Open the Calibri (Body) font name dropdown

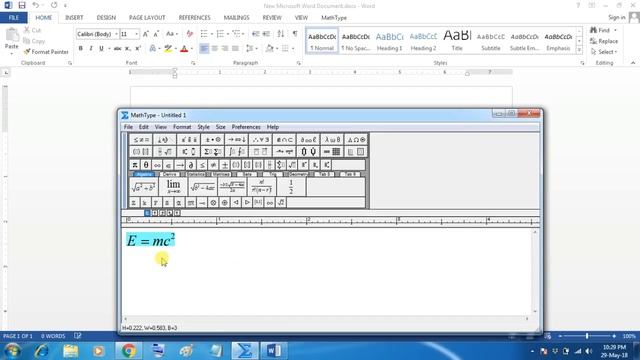116,34
